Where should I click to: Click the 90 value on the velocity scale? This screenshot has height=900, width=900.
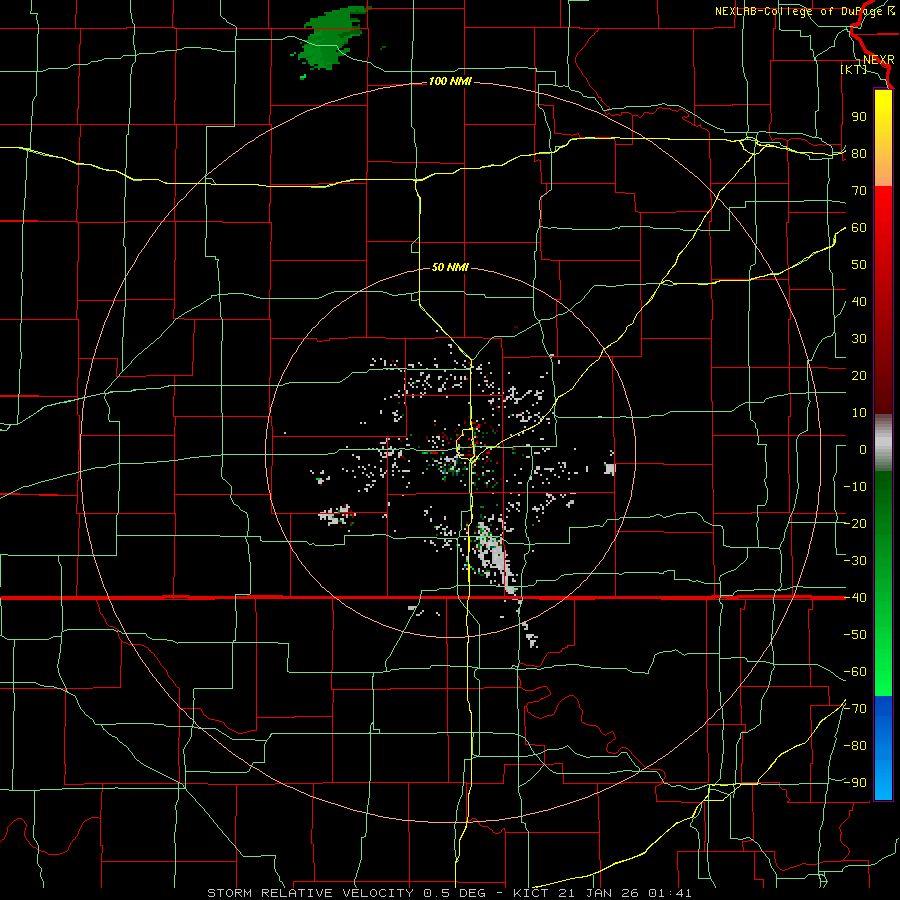pyautogui.click(x=859, y=117)
